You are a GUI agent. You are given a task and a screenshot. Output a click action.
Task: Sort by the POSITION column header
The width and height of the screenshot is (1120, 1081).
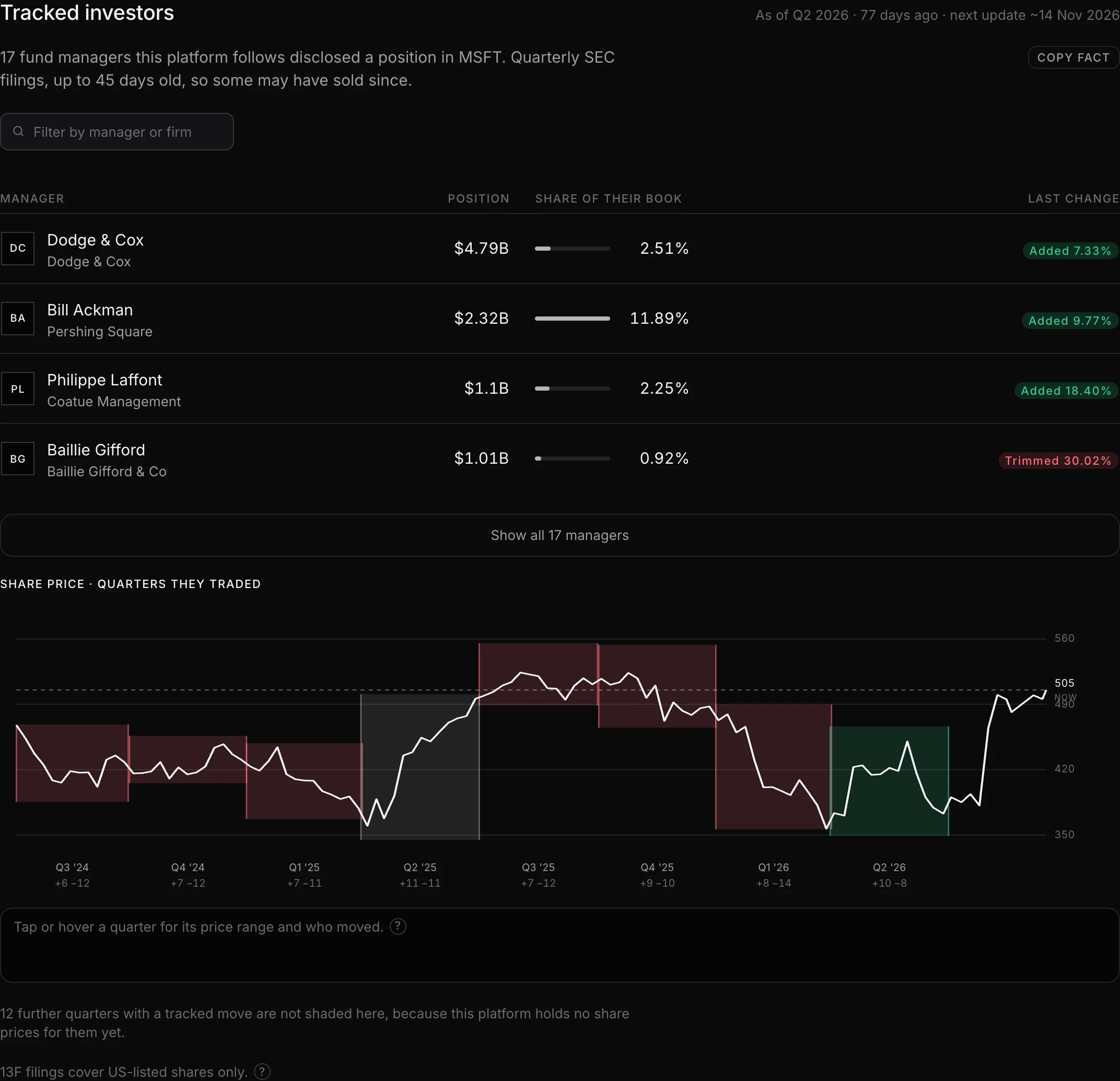[x=479, y=199]
